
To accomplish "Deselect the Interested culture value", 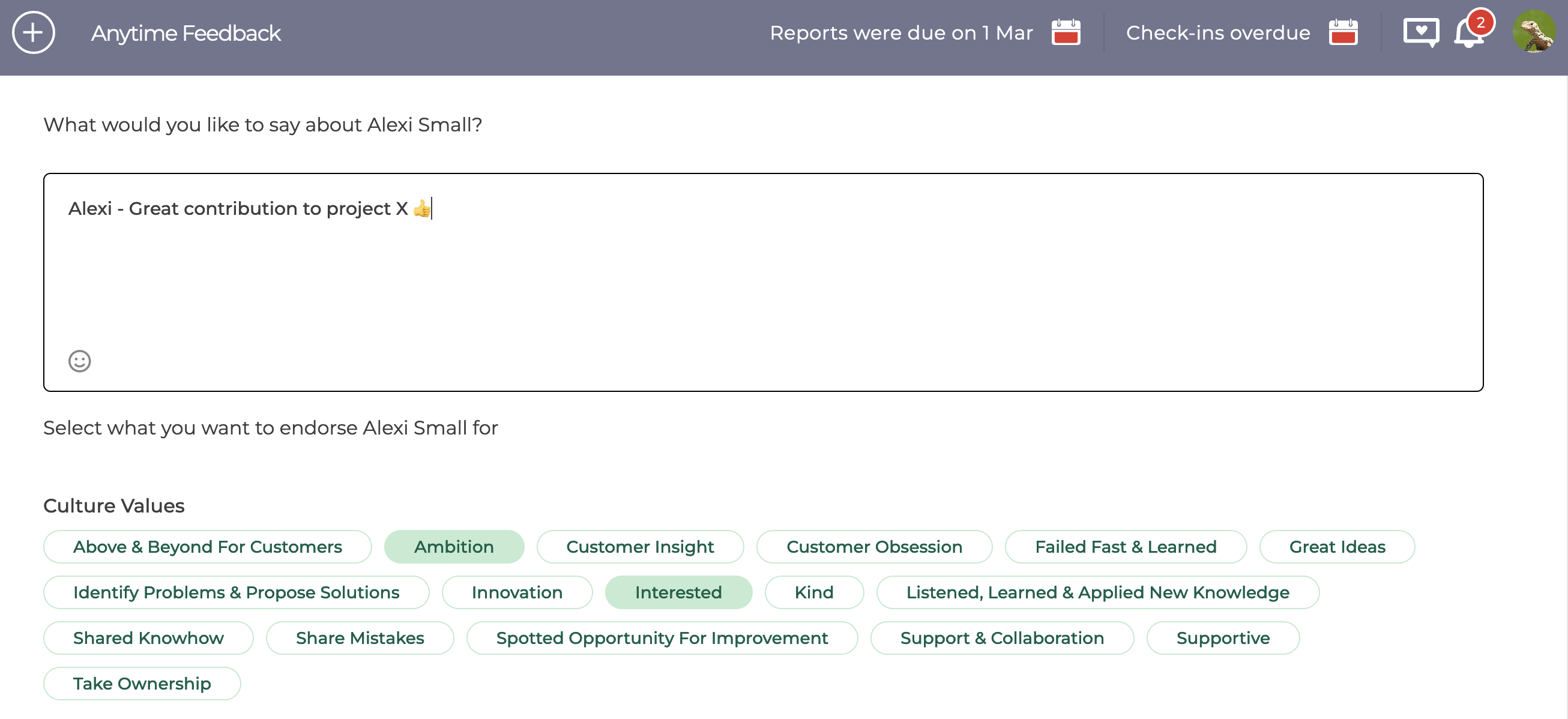I will click(x=678, y=592).
